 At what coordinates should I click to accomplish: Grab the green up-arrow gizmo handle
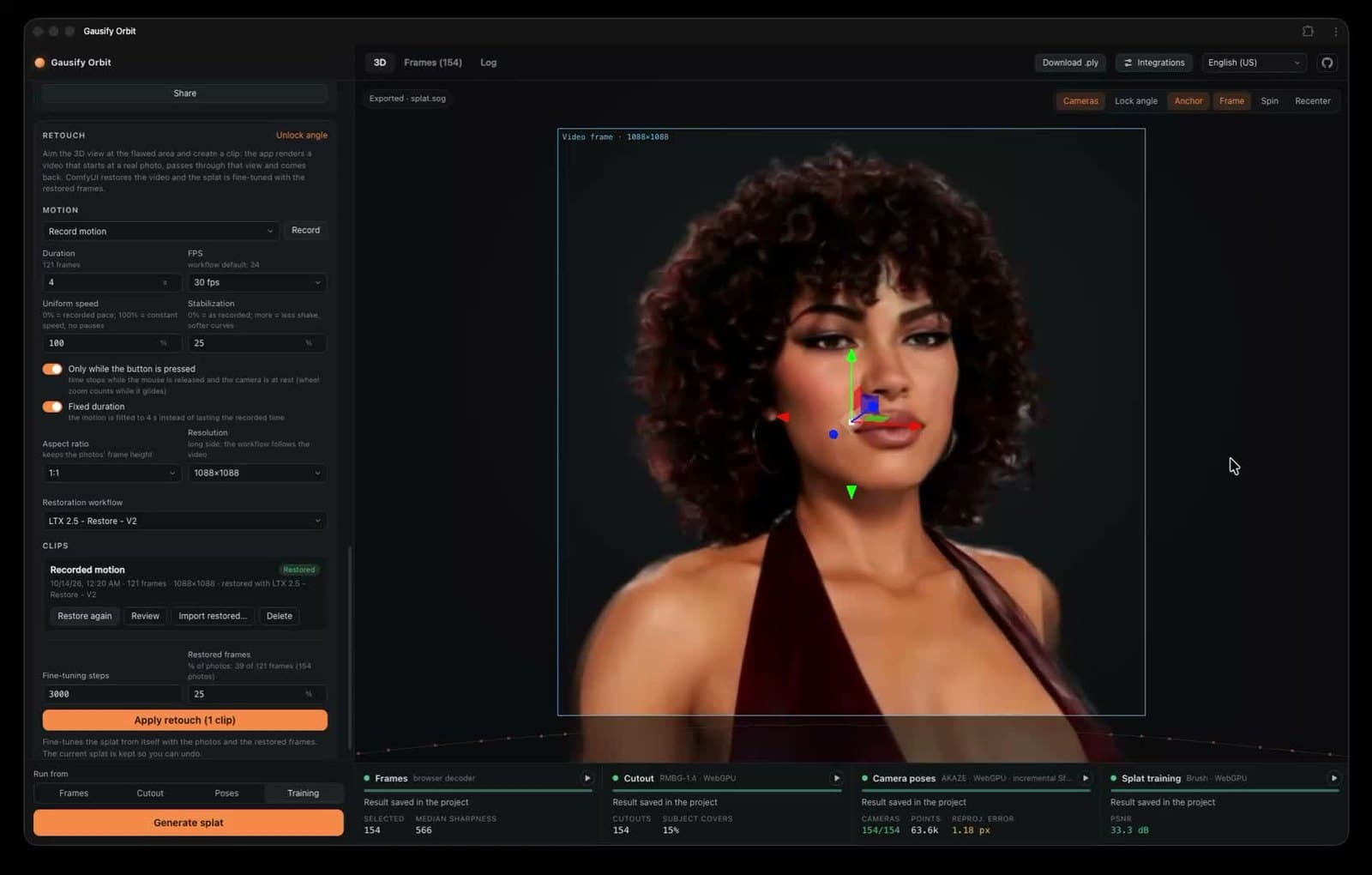[x=851, y=355]
